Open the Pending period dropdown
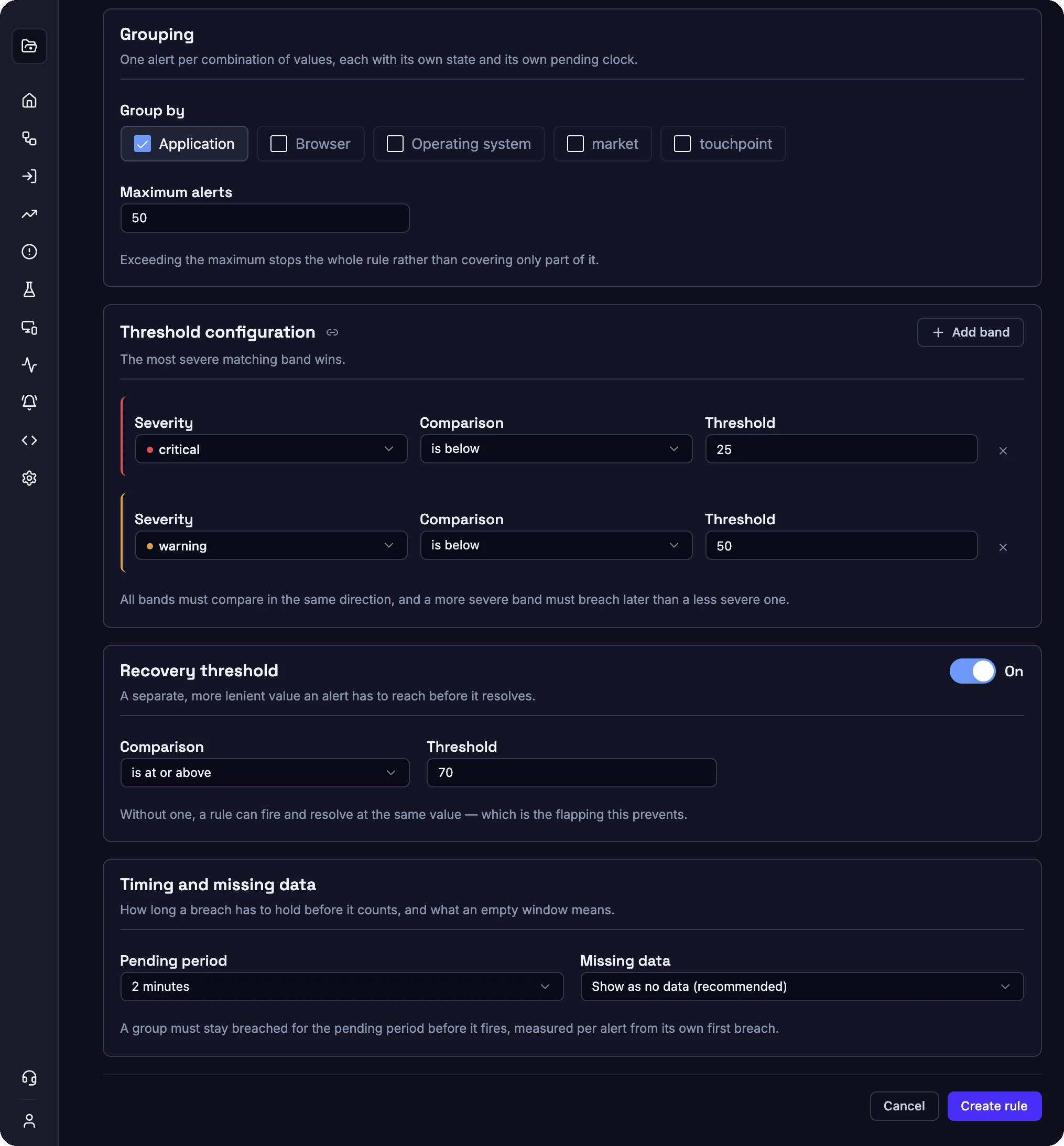 (x=342, y=987)
